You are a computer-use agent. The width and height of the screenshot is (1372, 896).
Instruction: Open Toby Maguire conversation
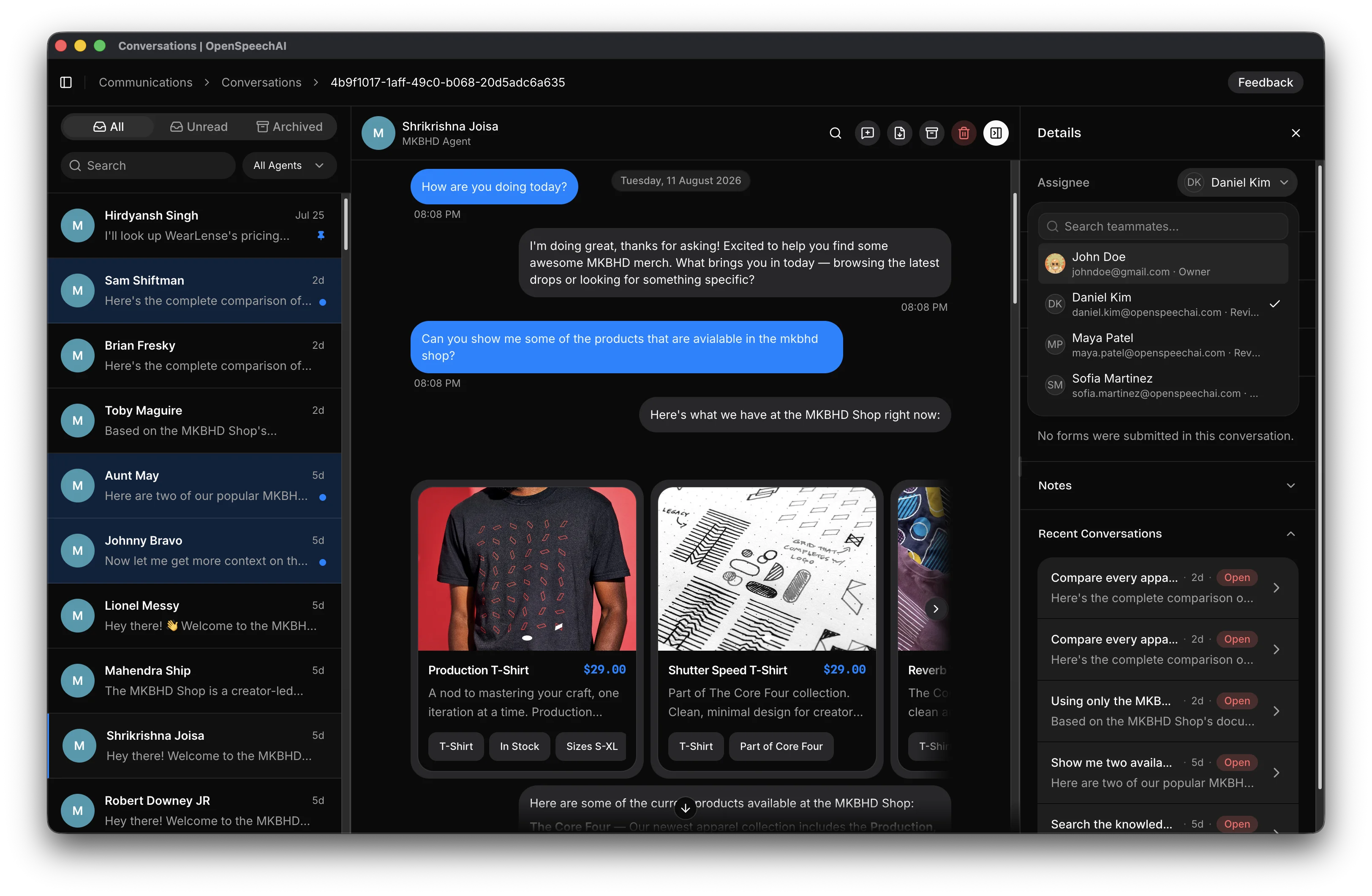pyautogui.click(x=195, y=421)
